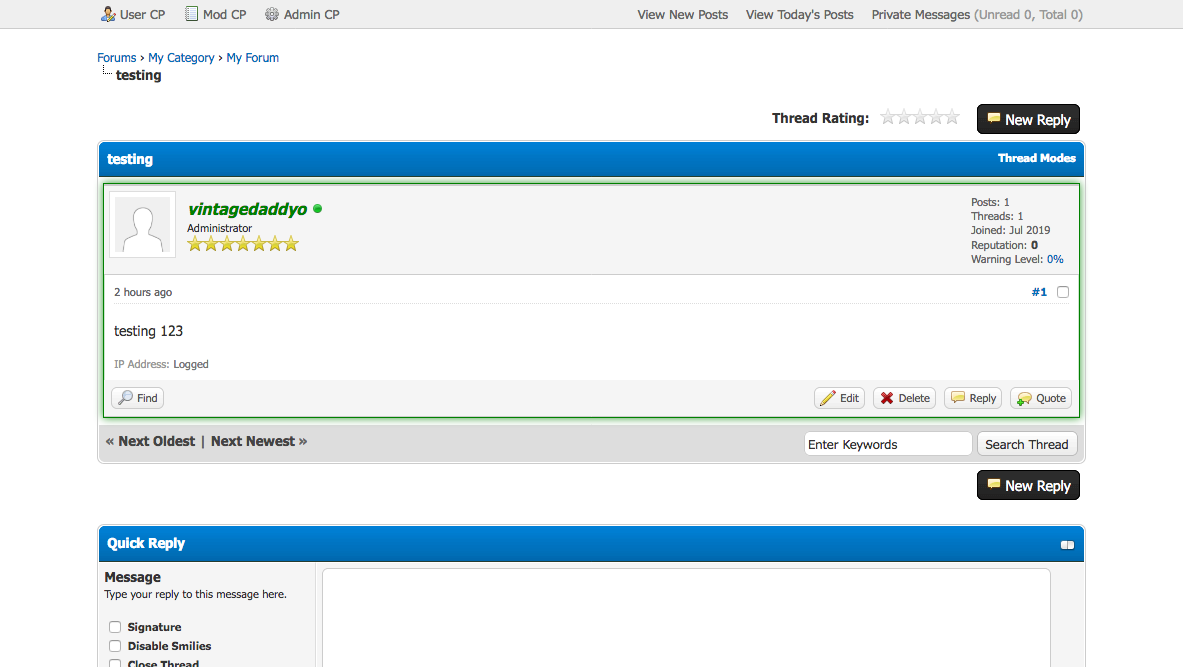Open View New Posts menu link

pos(682,15)
